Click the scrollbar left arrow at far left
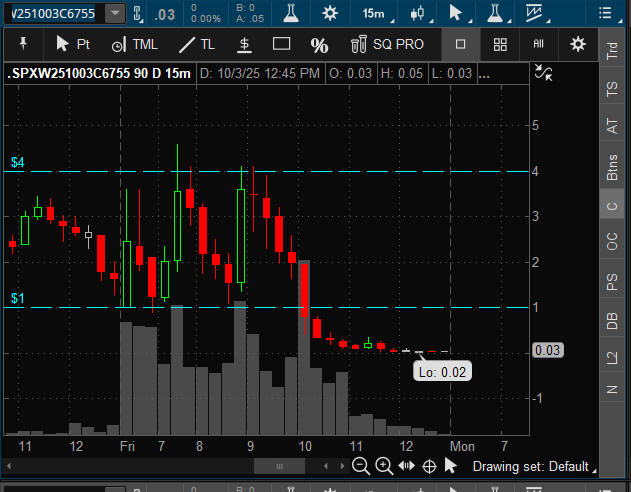 pos(9,467)
